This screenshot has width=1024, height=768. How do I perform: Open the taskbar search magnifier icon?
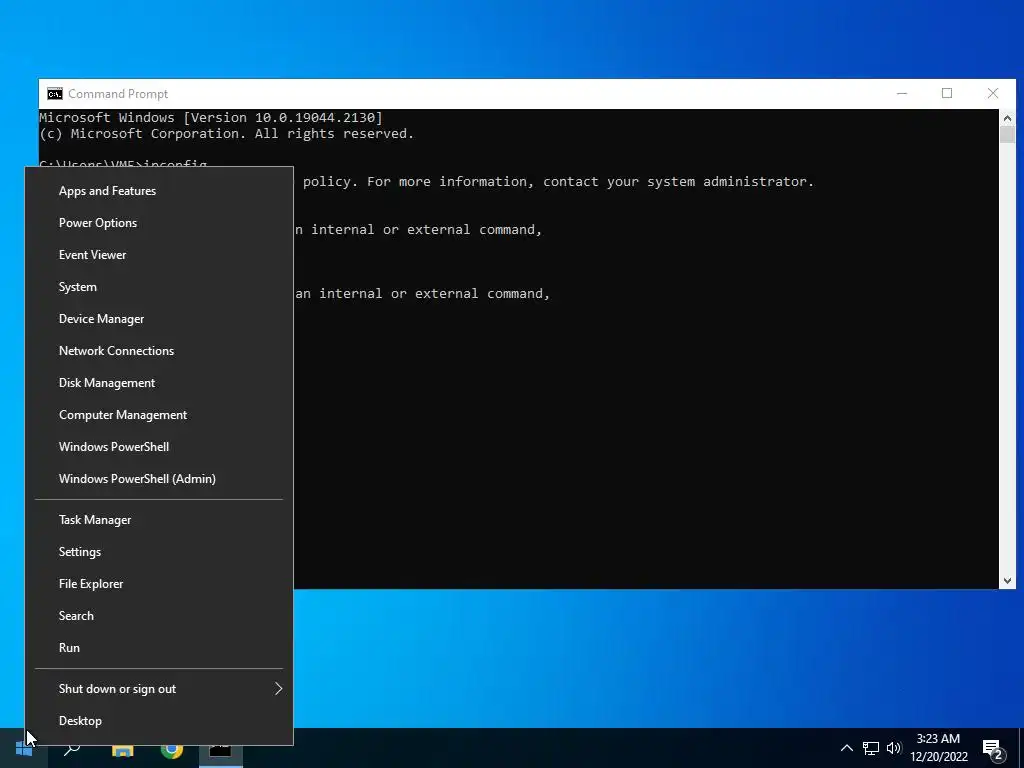(x=72, y=748)
